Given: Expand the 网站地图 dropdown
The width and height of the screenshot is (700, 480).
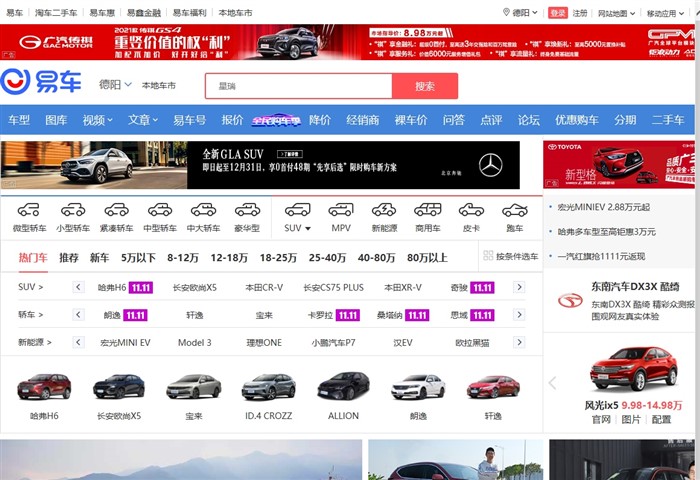Looking at the screenshot, I should 617,13.
